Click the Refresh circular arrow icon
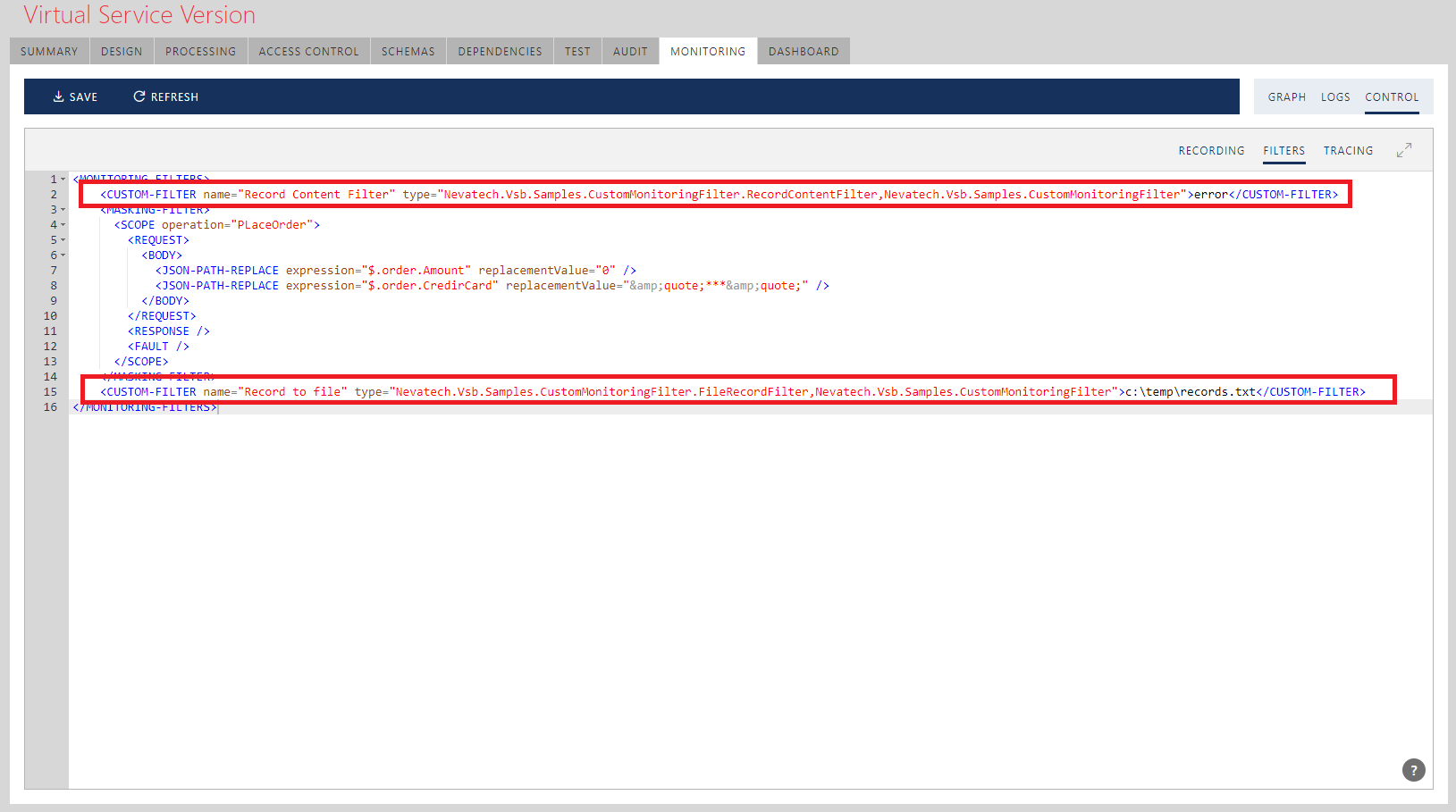Viewport: 1456px width, 812px height. 139,96
